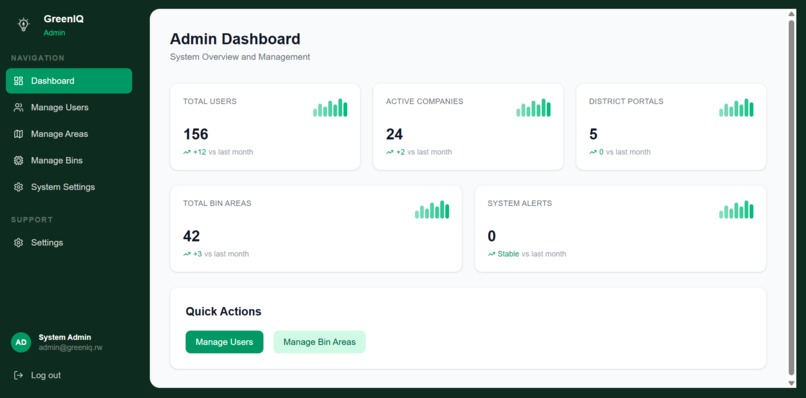806x398 pixels.
Task: Click the trend arrow beside +3 vs last month
Action: (187, 254)
